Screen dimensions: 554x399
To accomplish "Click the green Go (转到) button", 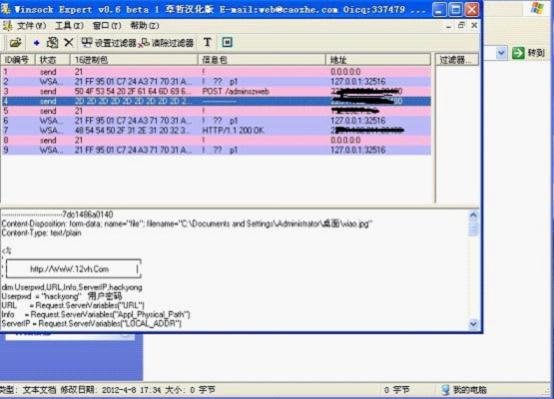I will tap(529, 53).
